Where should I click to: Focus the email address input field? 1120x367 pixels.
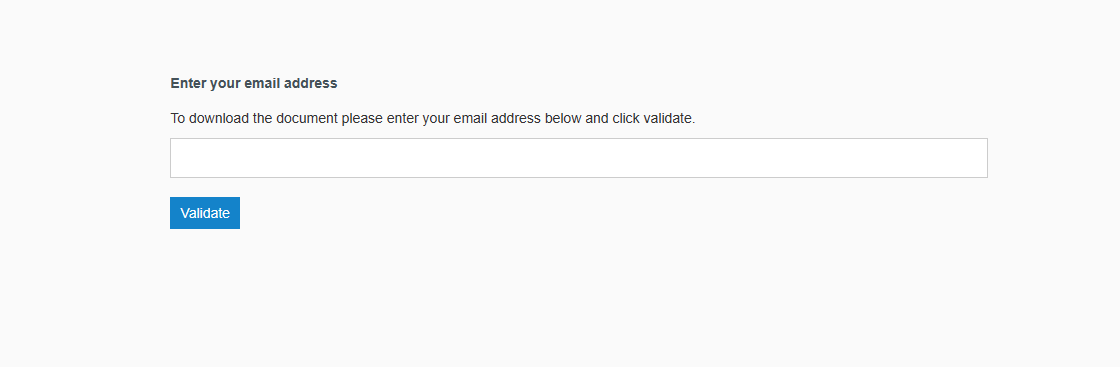point(579,158)
